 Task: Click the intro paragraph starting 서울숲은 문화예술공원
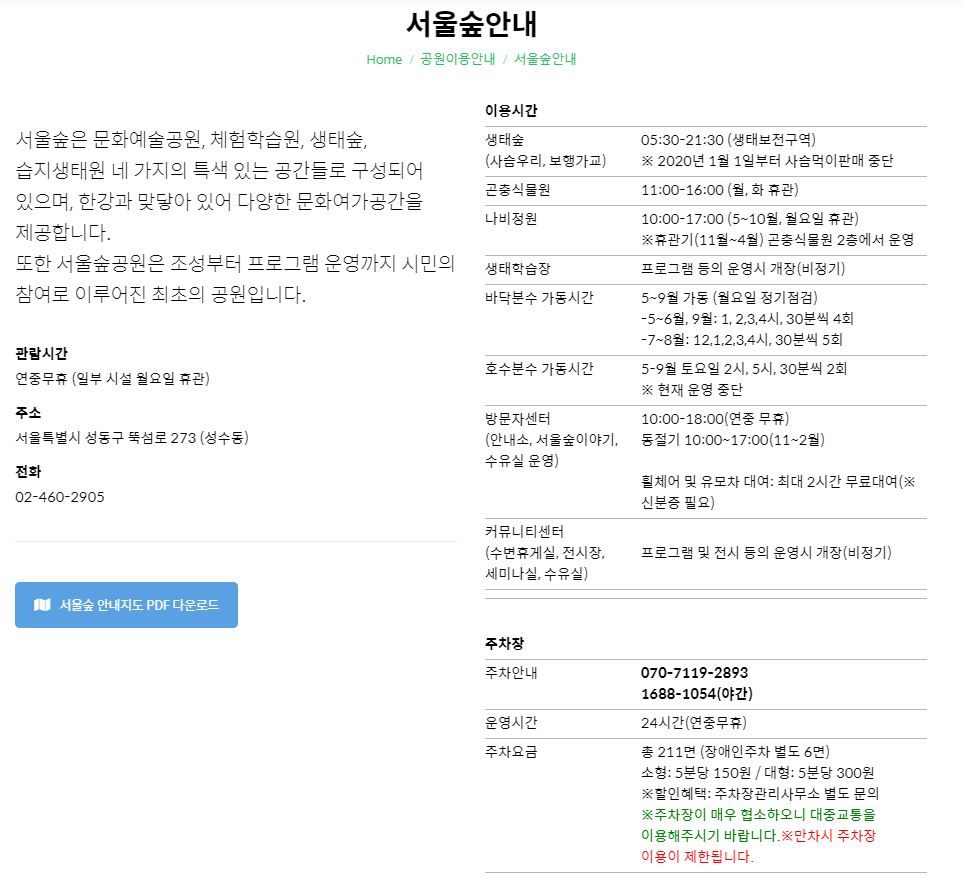(219, 186)
